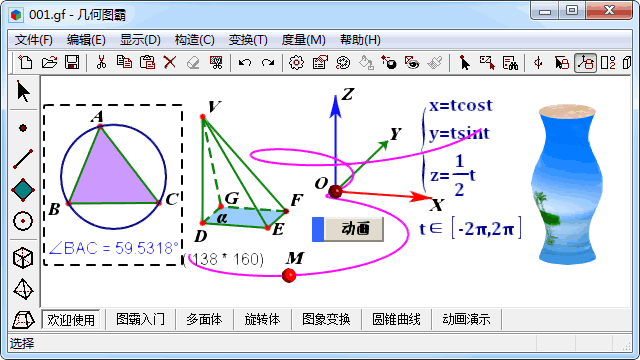Open the settings gear toolbar icon

(296, 63)
